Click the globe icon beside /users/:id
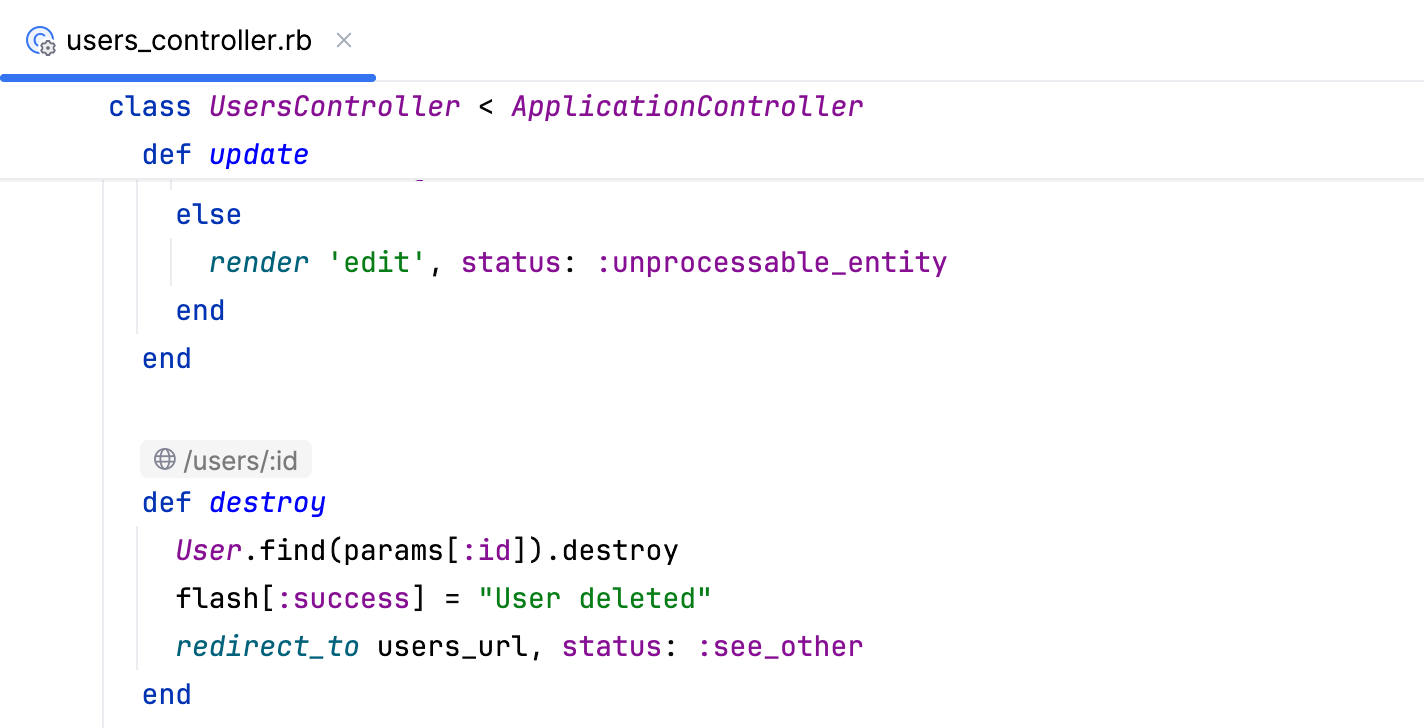 click(163, 459)
